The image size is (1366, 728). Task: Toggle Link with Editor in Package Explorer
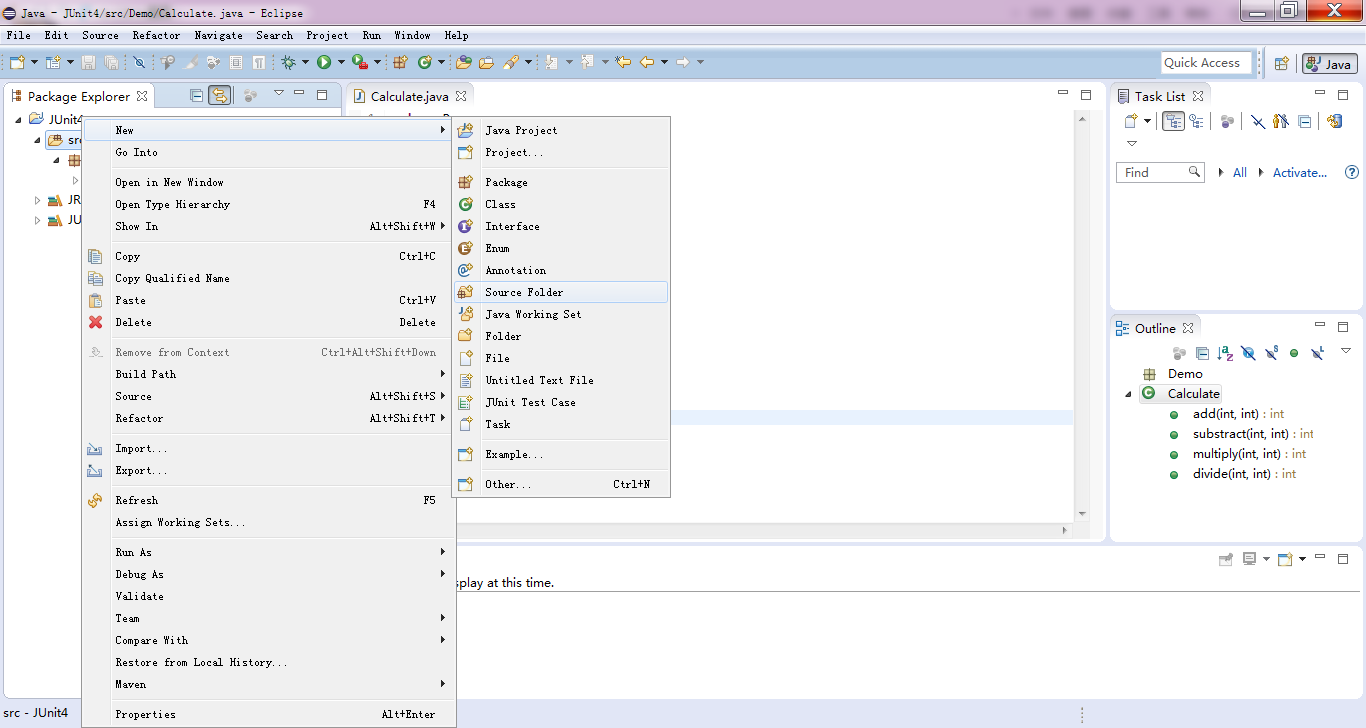click(220, 96)
